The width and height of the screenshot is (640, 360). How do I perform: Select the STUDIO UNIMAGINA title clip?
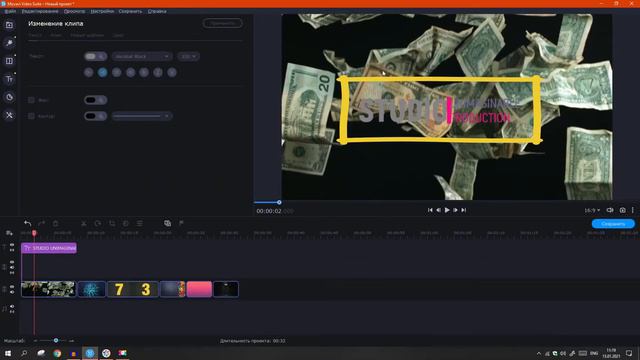pos(49,248)
